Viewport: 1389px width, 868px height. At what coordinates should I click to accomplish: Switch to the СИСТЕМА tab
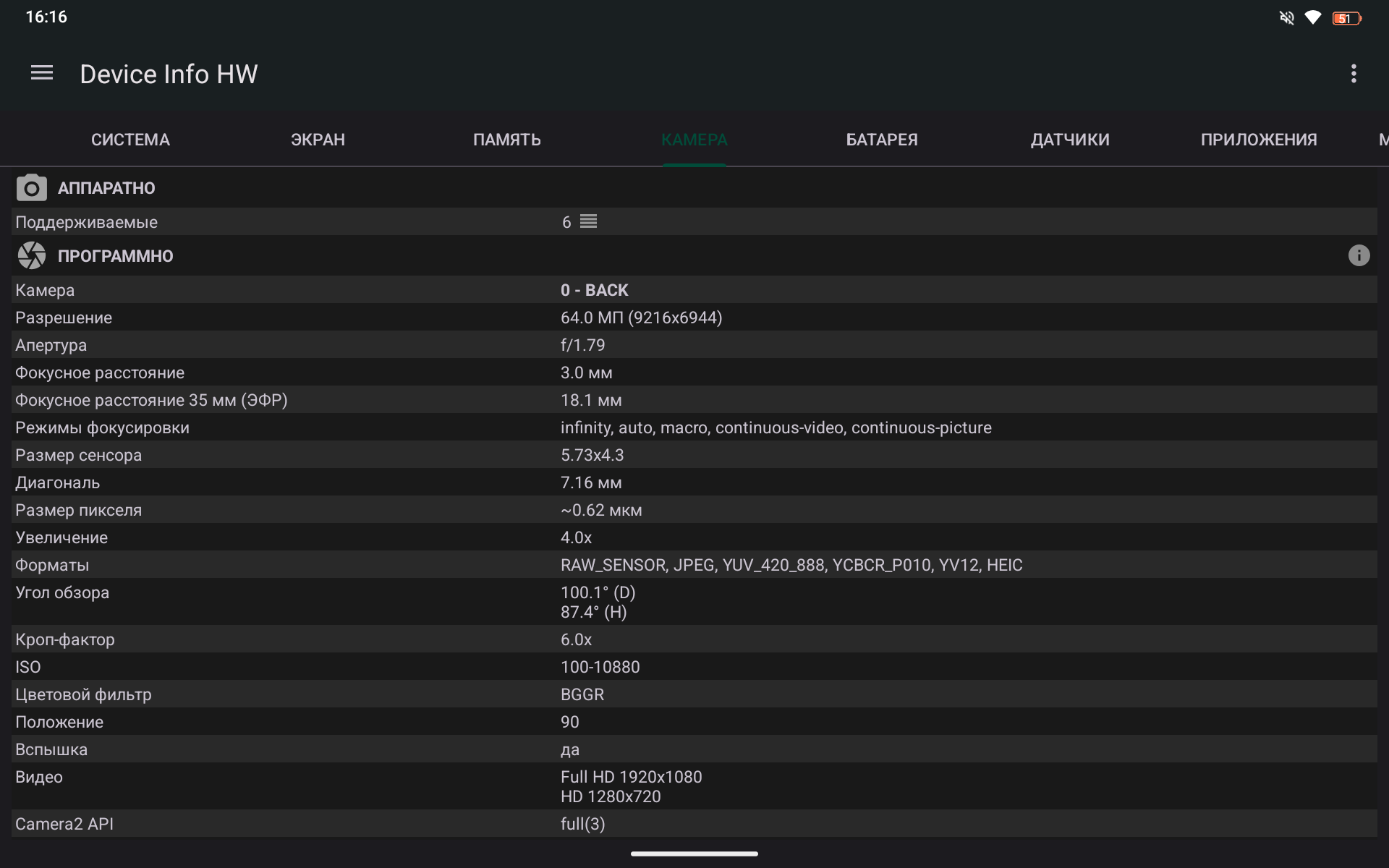tap(130, 140)
